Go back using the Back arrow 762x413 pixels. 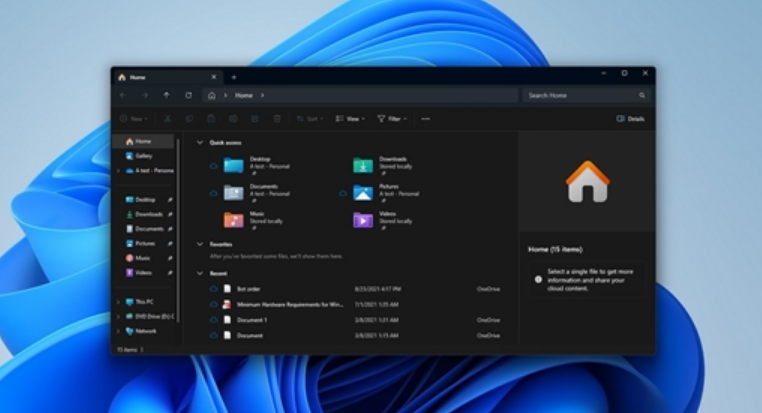point(123,95)
